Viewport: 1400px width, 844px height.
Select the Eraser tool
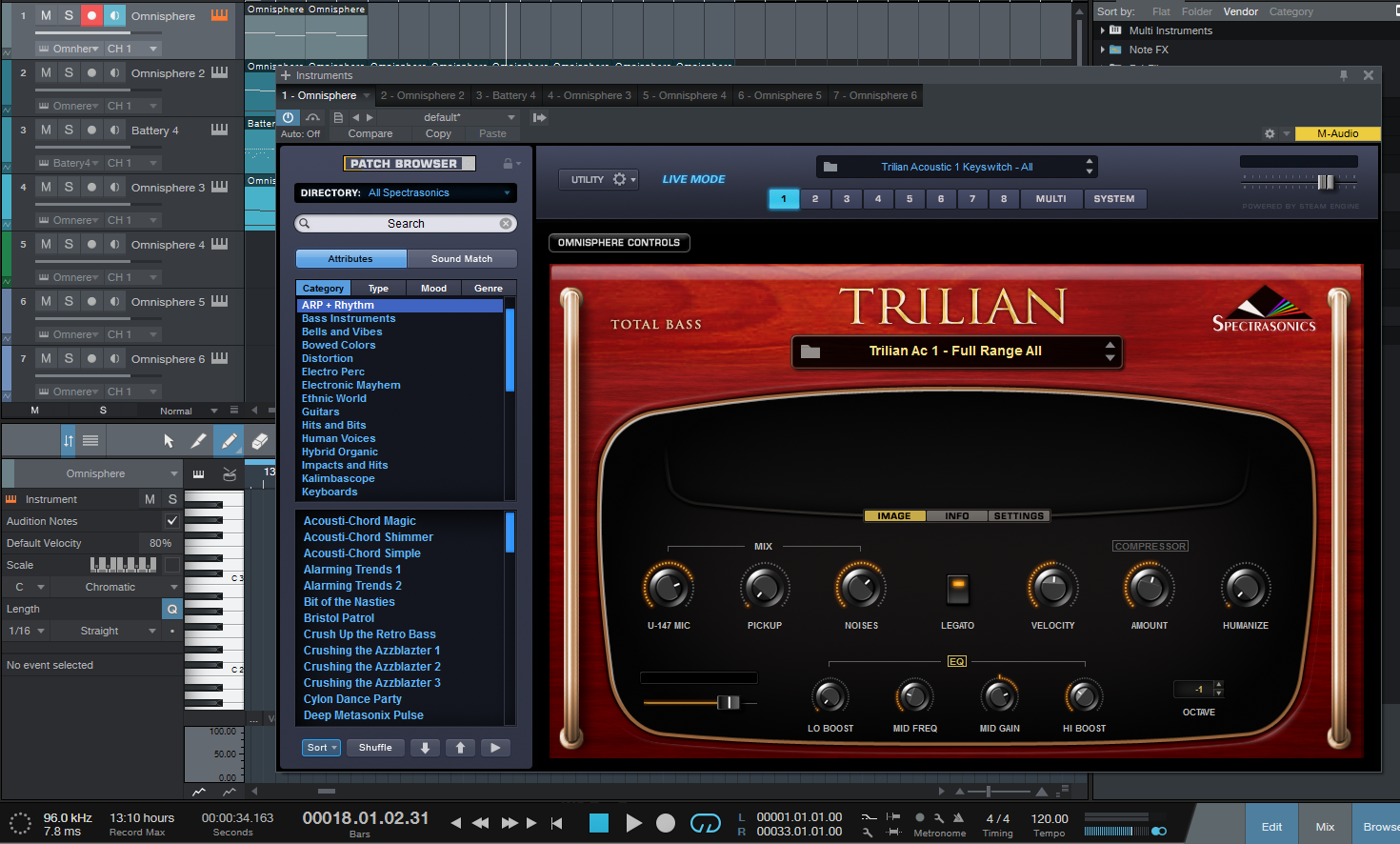259,441
